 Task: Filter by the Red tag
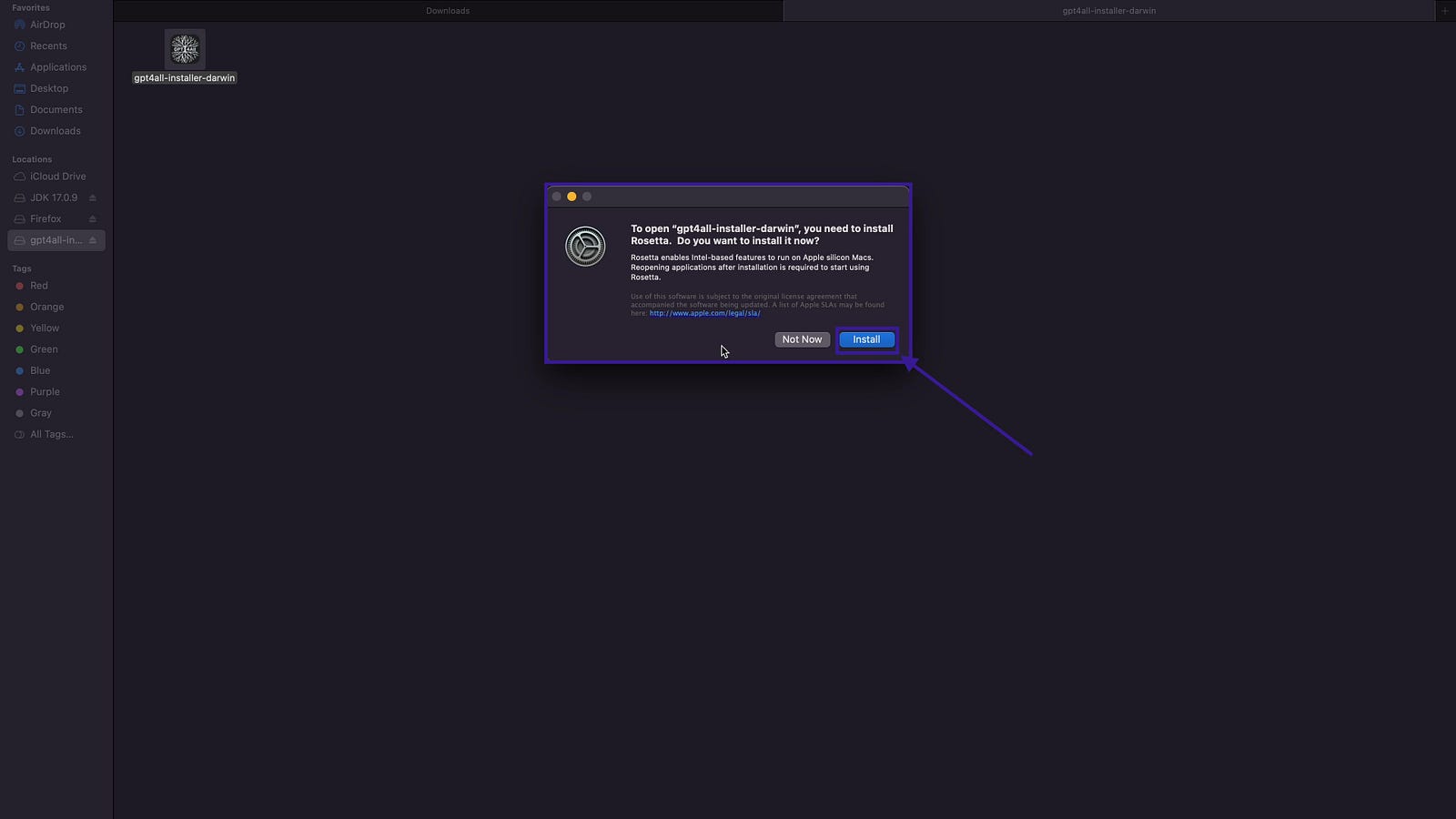(38, 286)
